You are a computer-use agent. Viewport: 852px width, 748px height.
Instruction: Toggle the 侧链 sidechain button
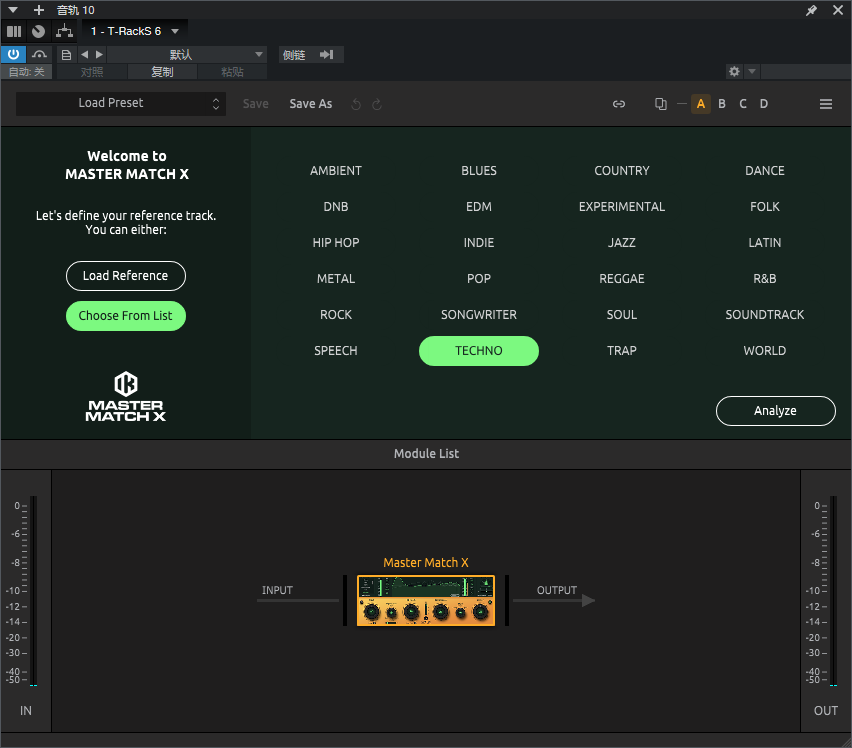295,55
